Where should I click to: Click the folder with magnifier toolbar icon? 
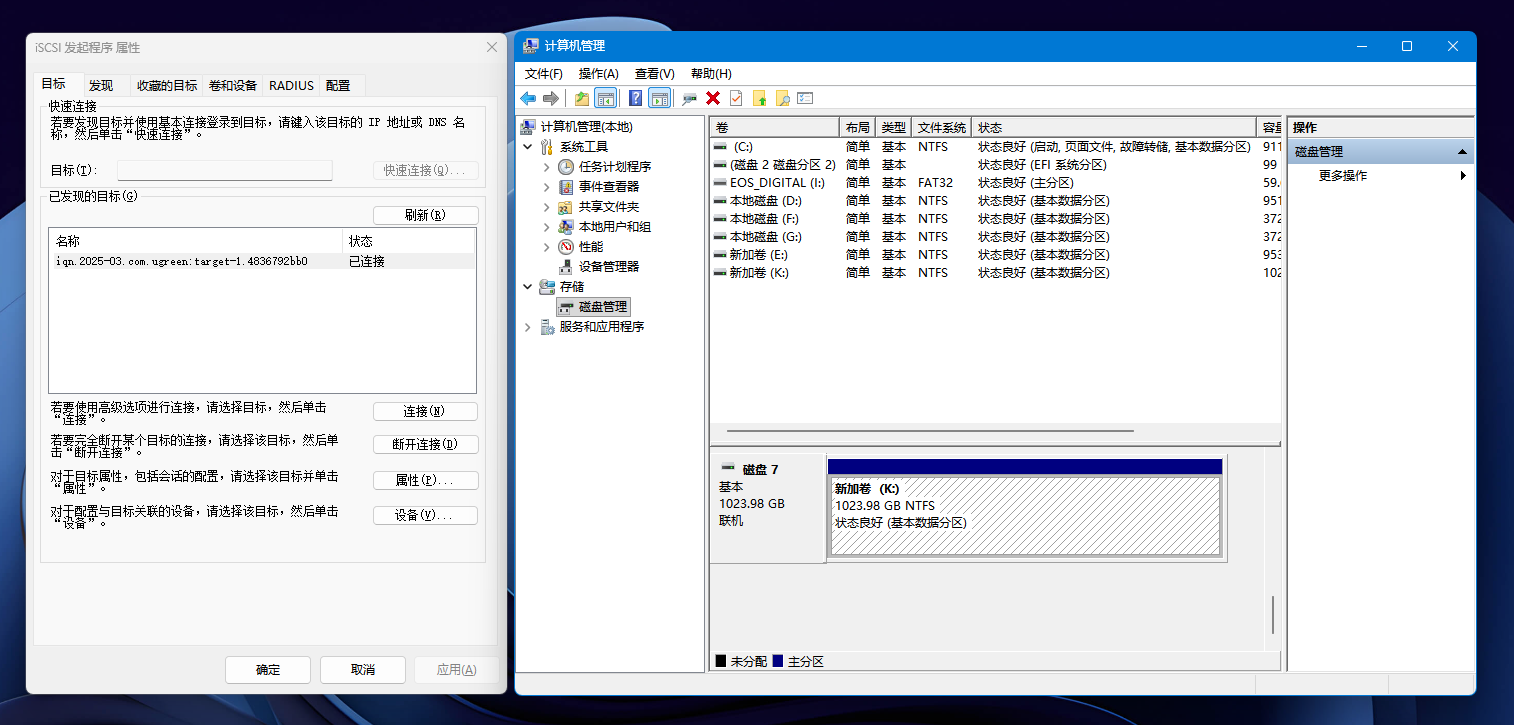coord(782,98)
